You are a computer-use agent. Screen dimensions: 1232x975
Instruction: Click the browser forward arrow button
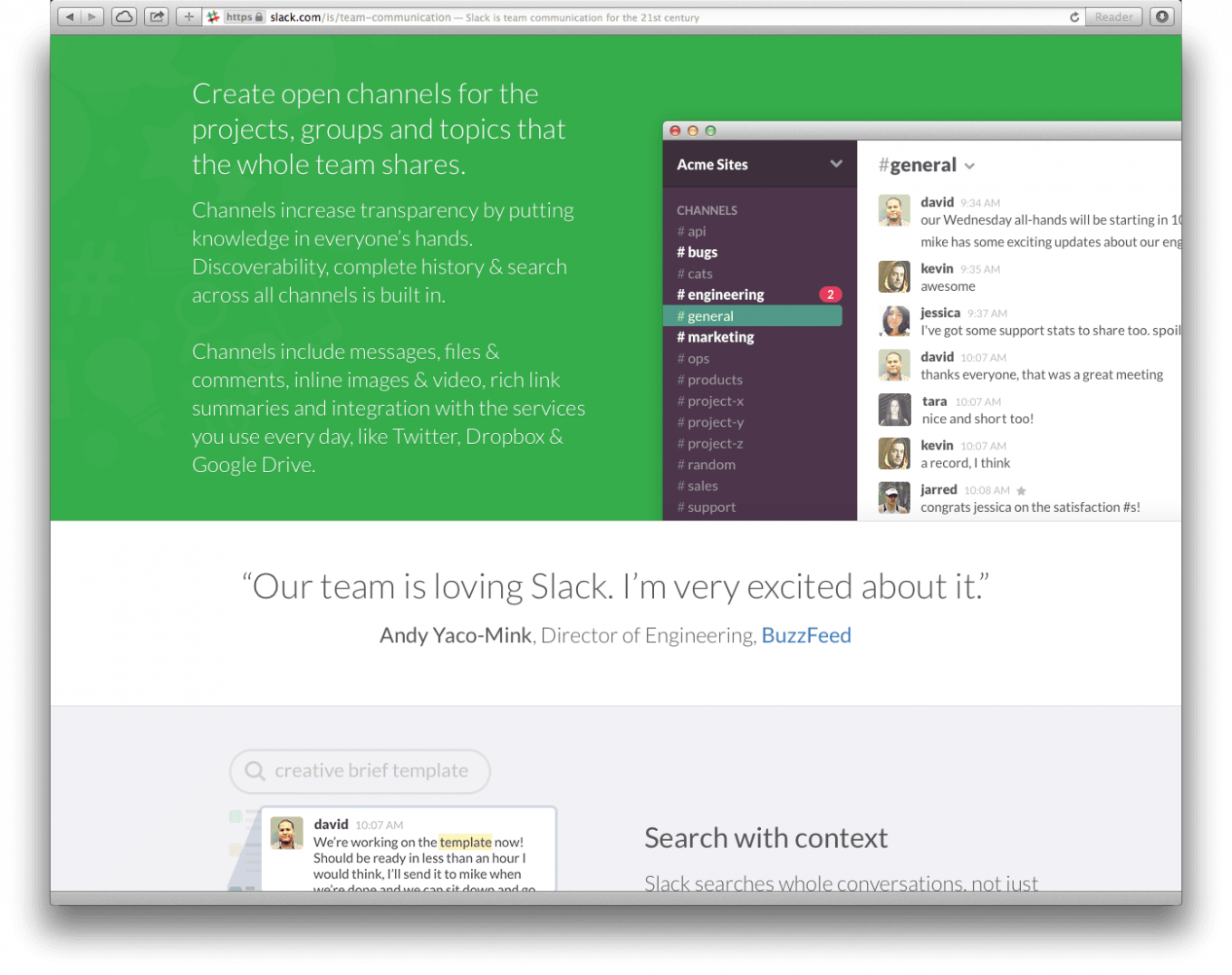[x=91, y=17]
